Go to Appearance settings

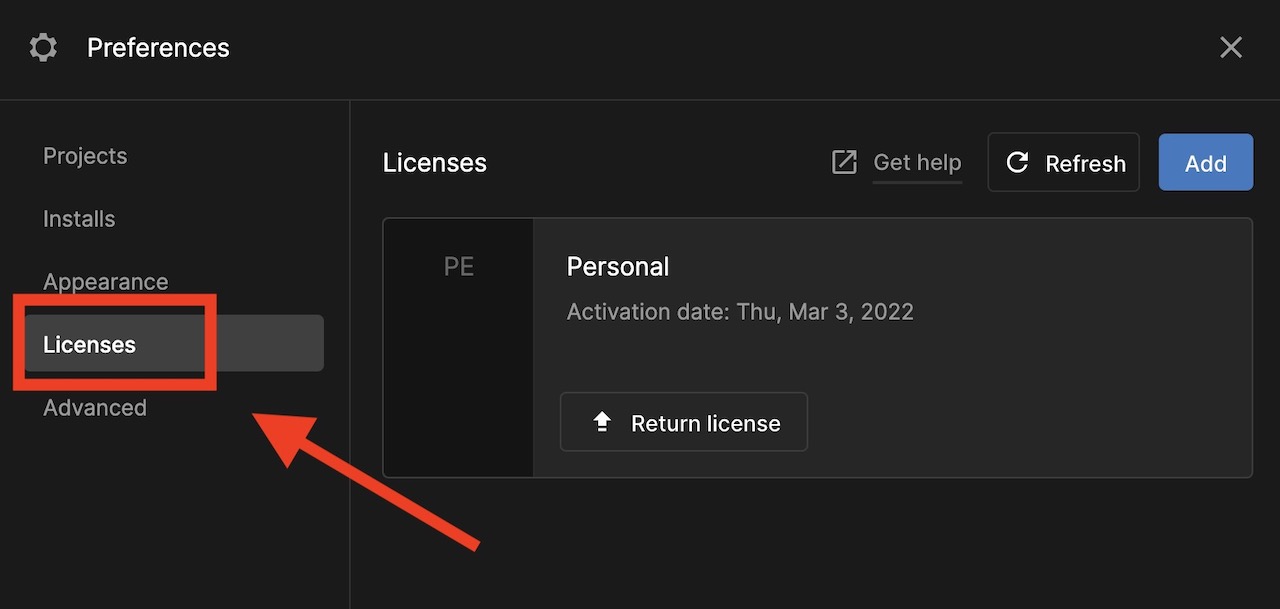pyautogui.click(x=105, y=282)
